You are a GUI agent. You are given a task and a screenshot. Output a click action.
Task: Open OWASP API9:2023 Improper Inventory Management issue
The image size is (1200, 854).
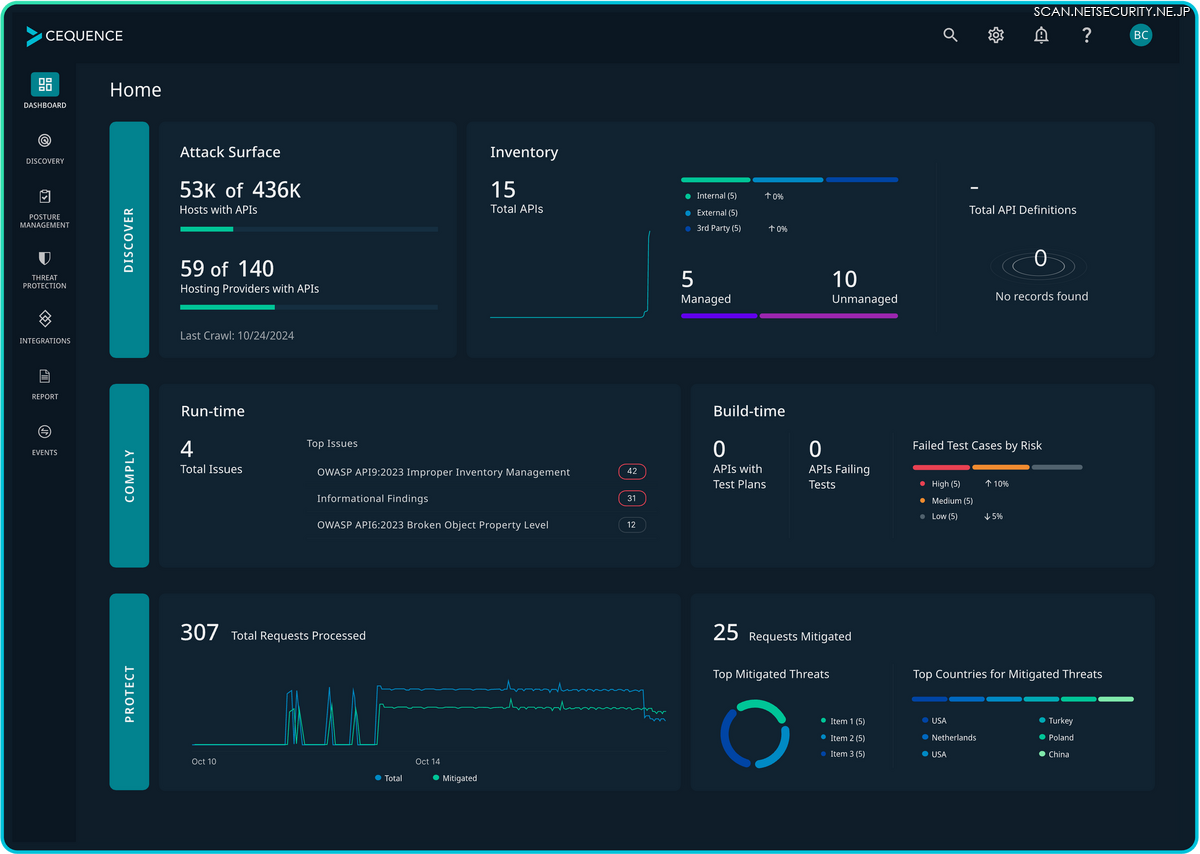[x=443, y=472]
